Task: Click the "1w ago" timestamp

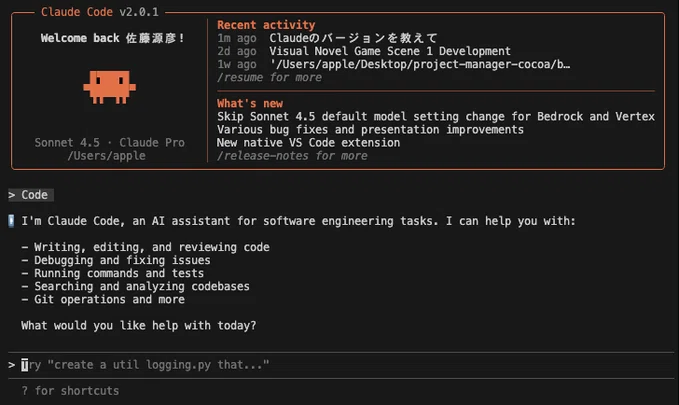Action: coord(237,64)
